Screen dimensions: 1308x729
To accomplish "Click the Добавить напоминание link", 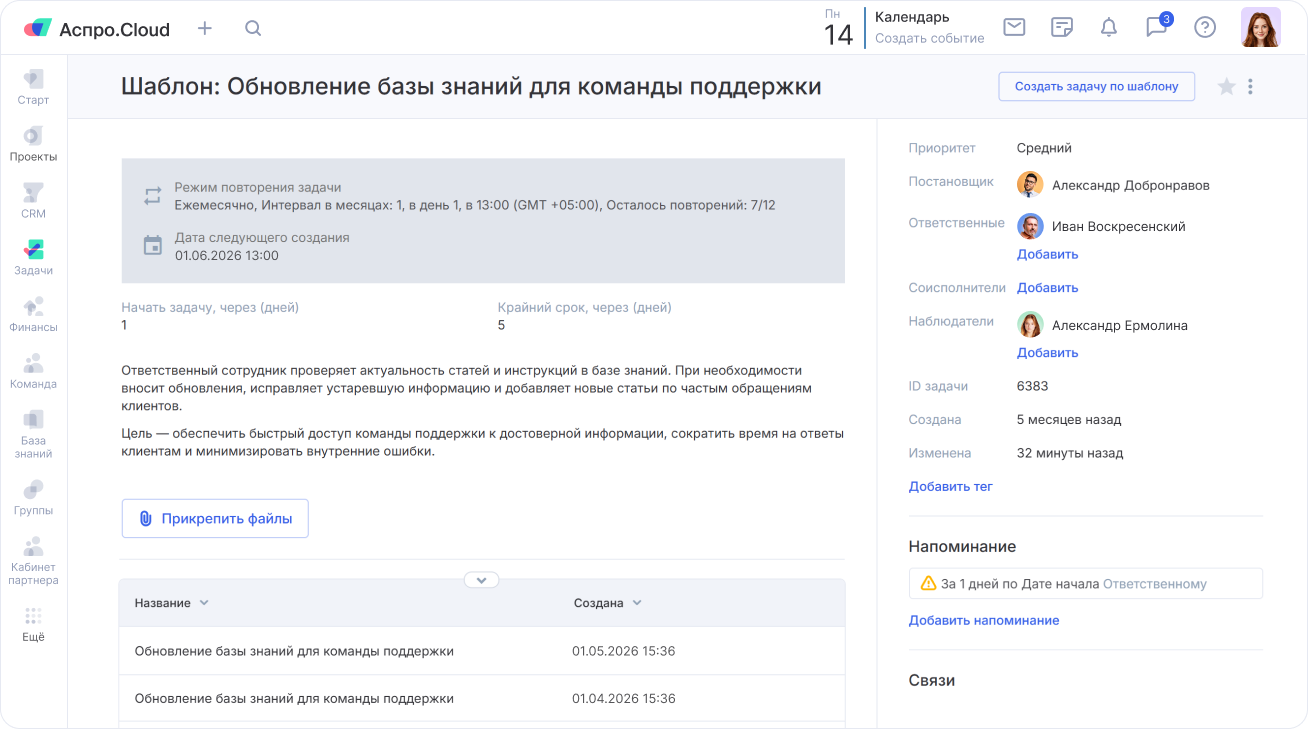I will (983, 620).
